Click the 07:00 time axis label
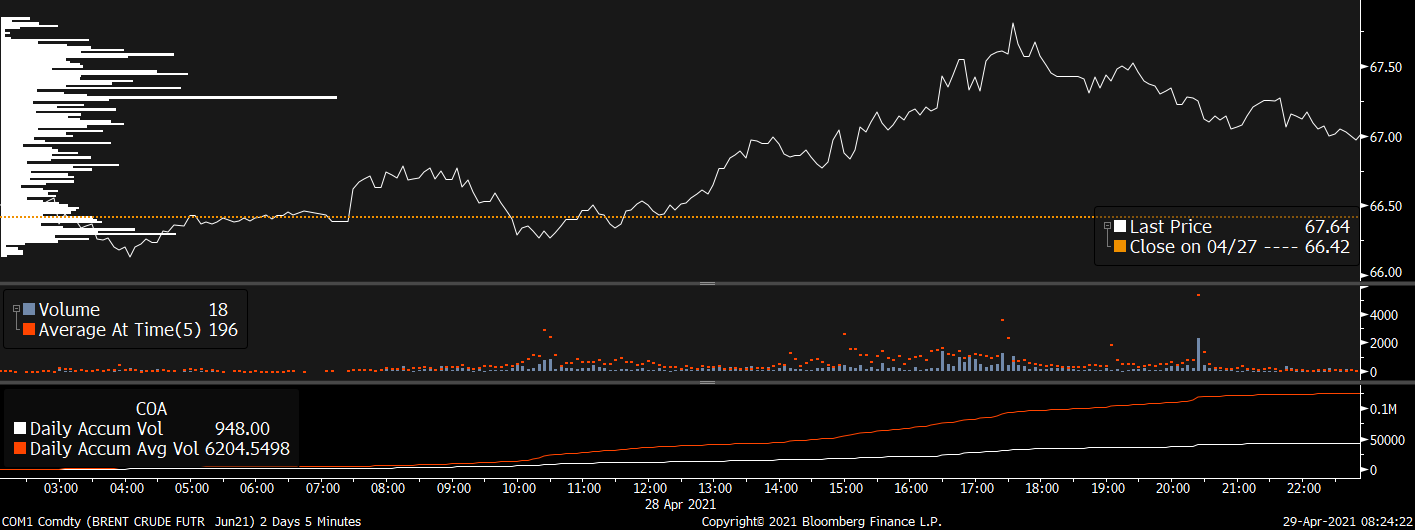Image resolution: width=1415 pixels, height=530 pixels. (322, 489)
